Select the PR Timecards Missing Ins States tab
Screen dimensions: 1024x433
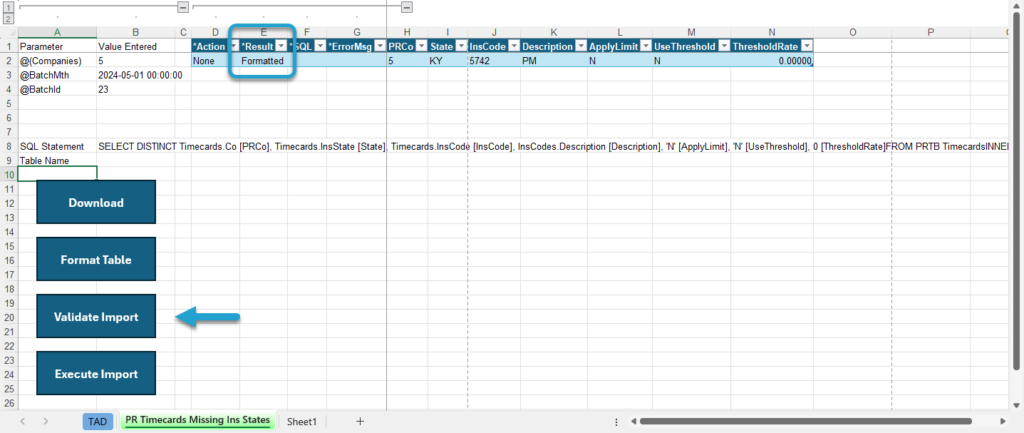click(198, 421)
